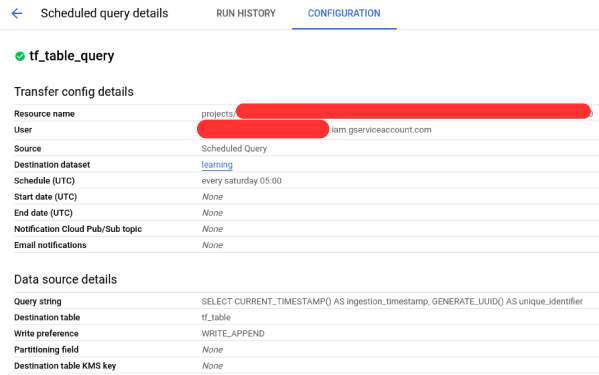
Task: Click the Source label
Action: (x=28, y=149)
